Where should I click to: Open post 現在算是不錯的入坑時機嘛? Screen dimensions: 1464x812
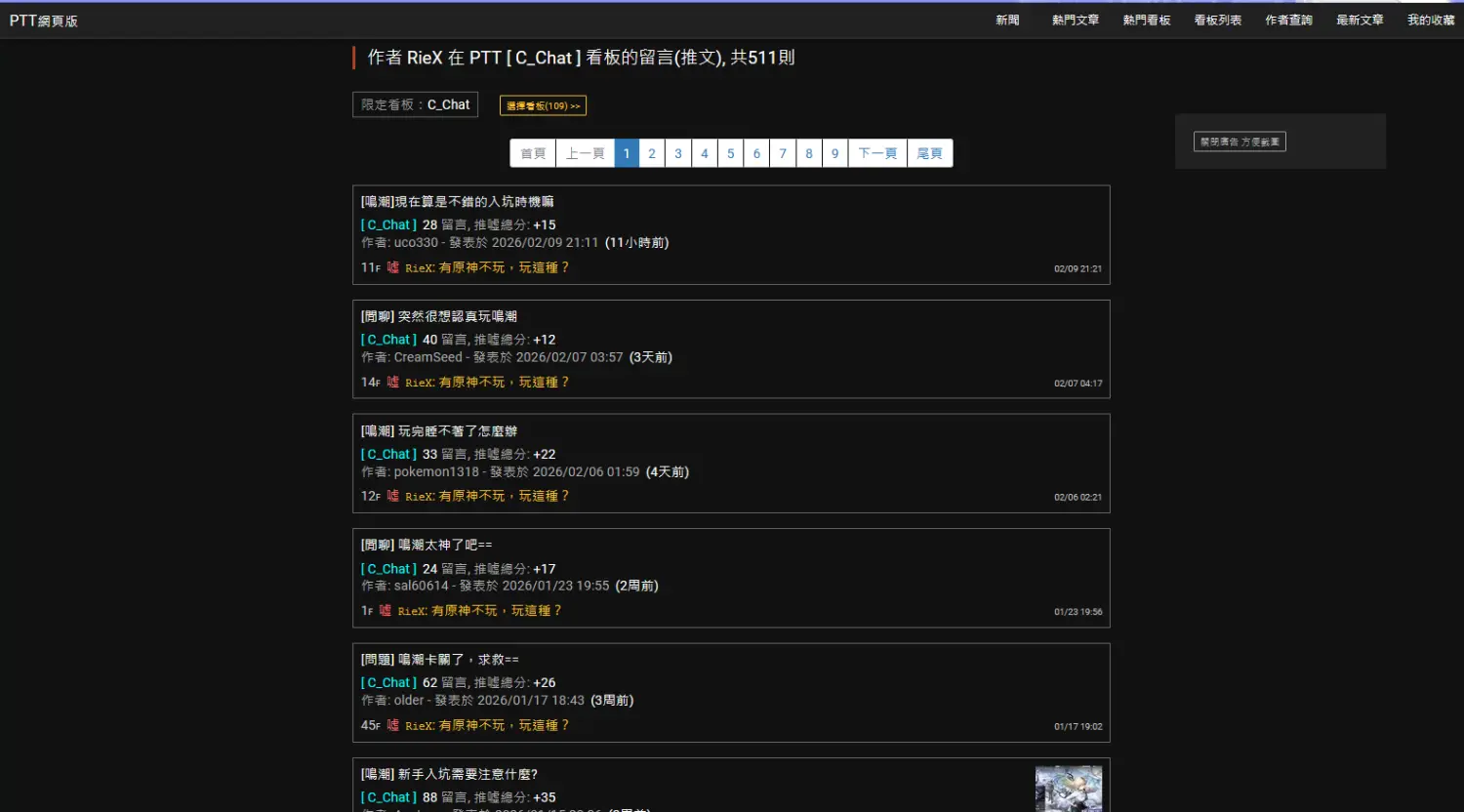click(457, 202)
